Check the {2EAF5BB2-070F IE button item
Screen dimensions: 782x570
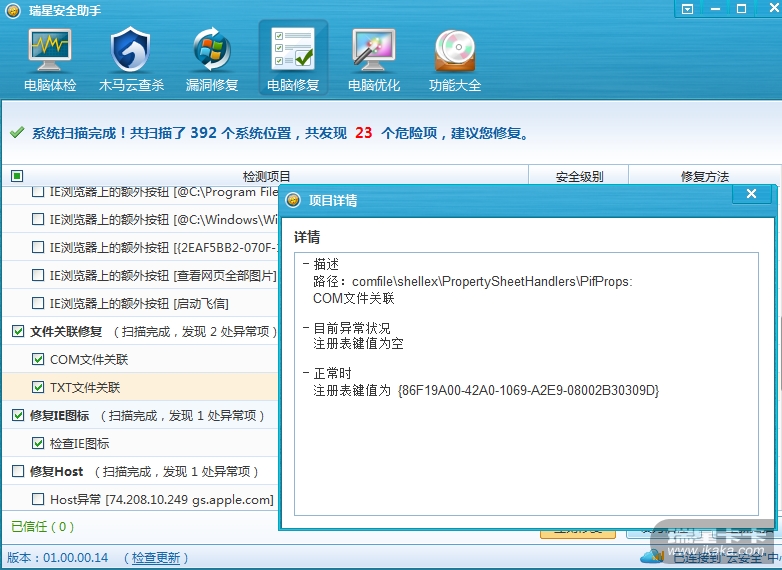37,247
